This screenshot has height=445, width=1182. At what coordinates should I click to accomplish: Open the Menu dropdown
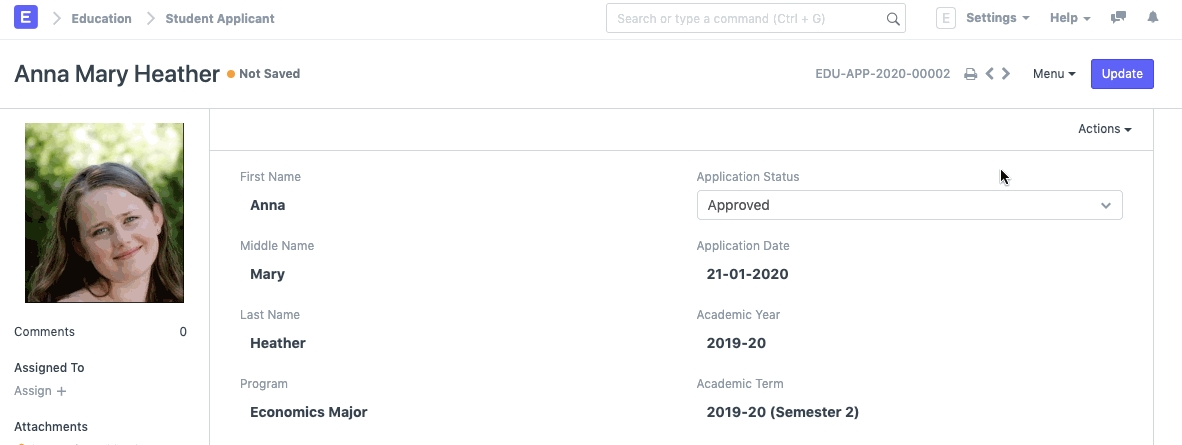[x=1053, y=74]
